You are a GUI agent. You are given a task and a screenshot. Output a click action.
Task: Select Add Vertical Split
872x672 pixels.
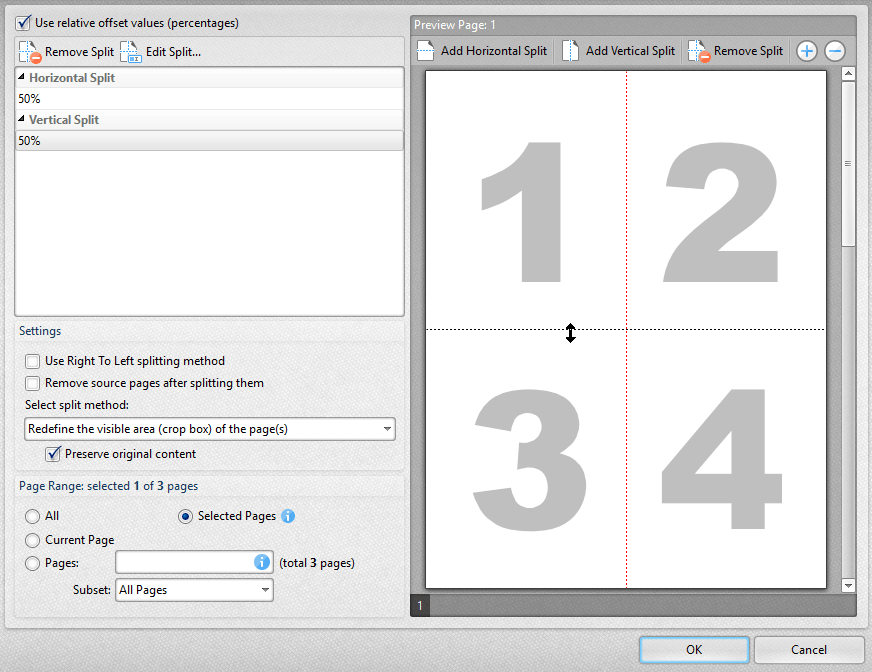click(x=618, y=50)
